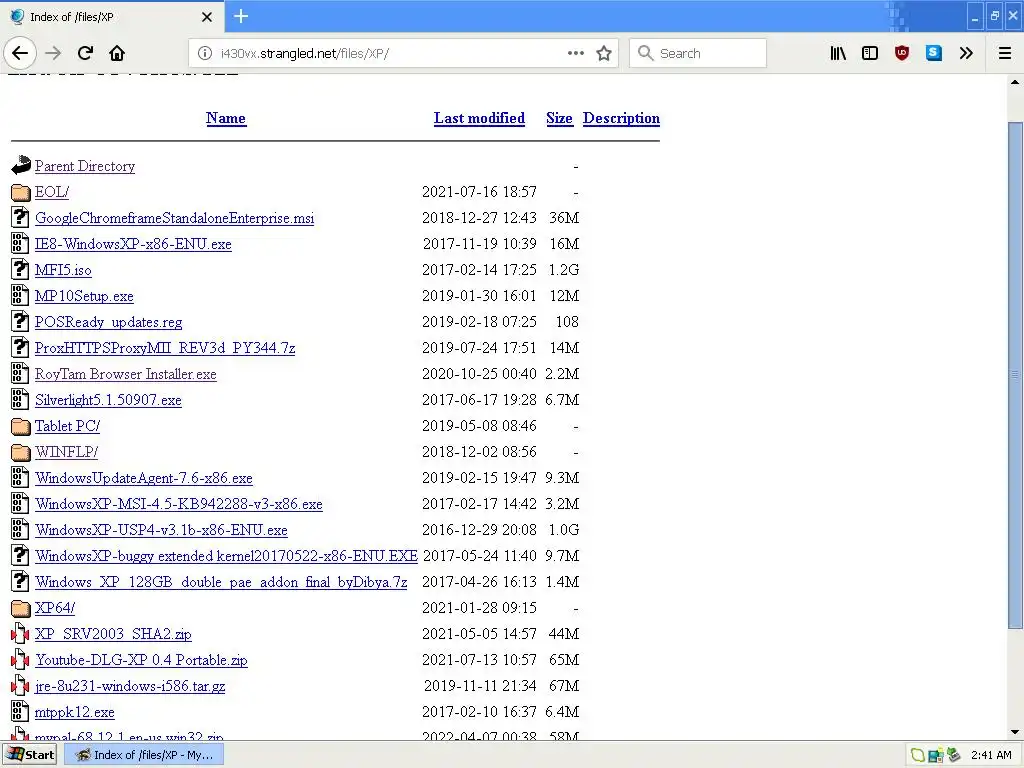The width and height of the screenshot is (1024, 768).
Task: Close the Index of /files/XP tab
Action: pyautogui.click(x=207, y=17)
